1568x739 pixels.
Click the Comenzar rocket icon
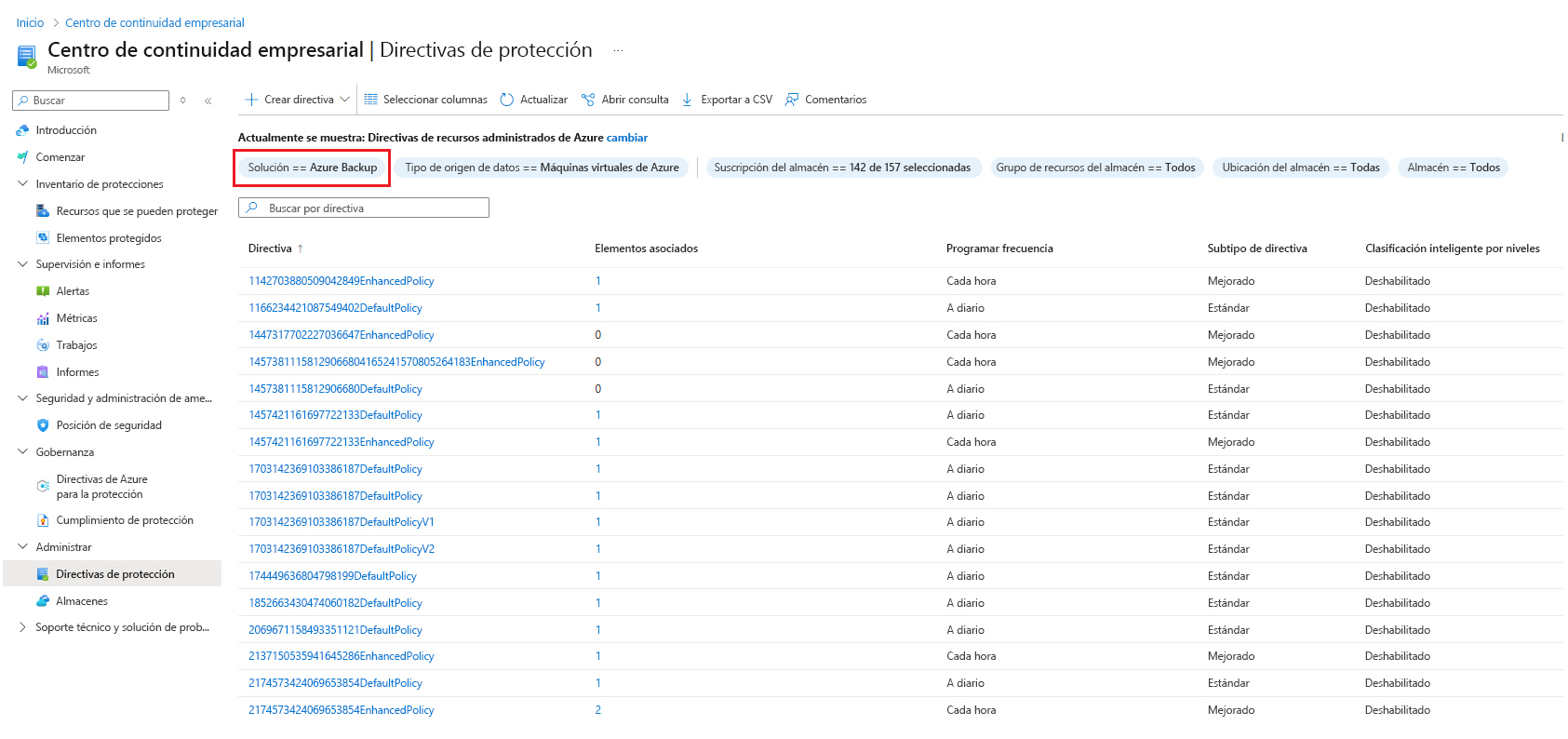click(x=23, y=157)
